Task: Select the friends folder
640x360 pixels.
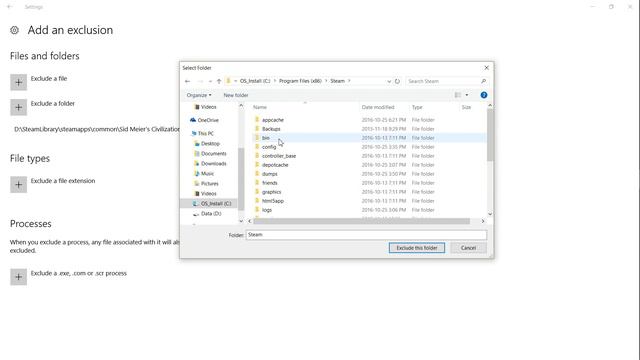Action: [269, 183]
